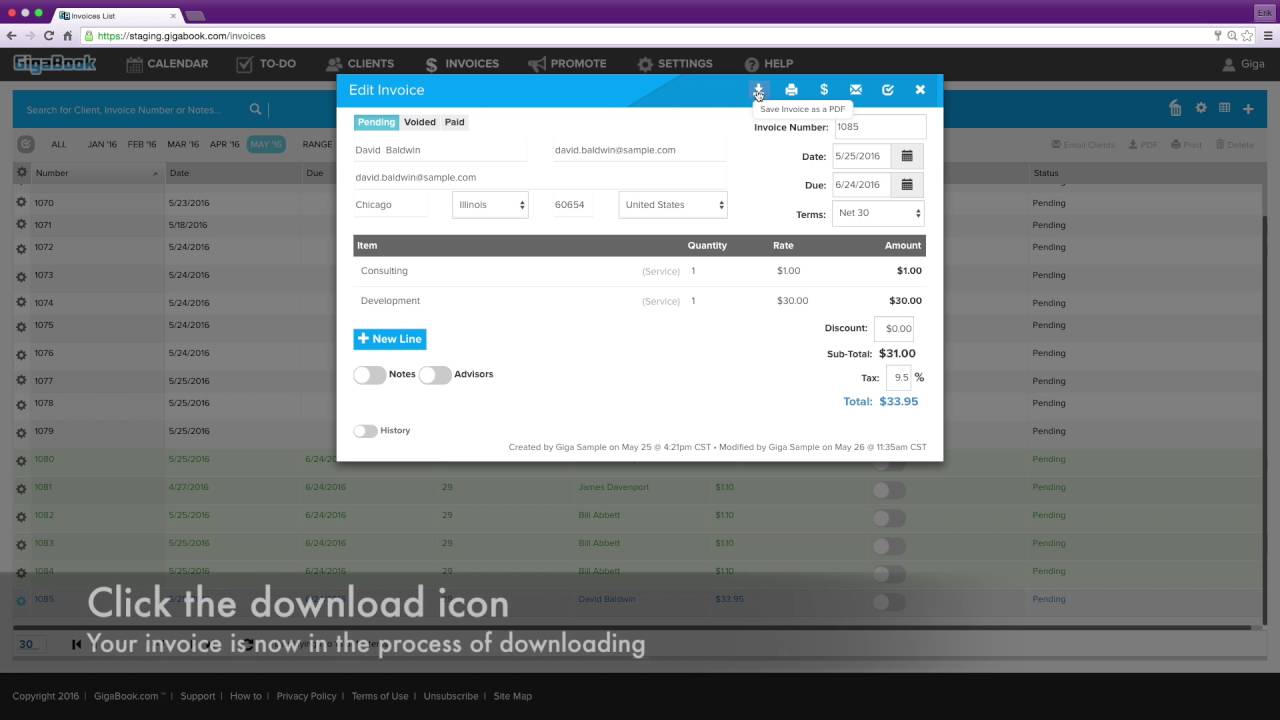Toggle the History switch
Viewport: 1280px width, 720px height.
coord(365,431)
